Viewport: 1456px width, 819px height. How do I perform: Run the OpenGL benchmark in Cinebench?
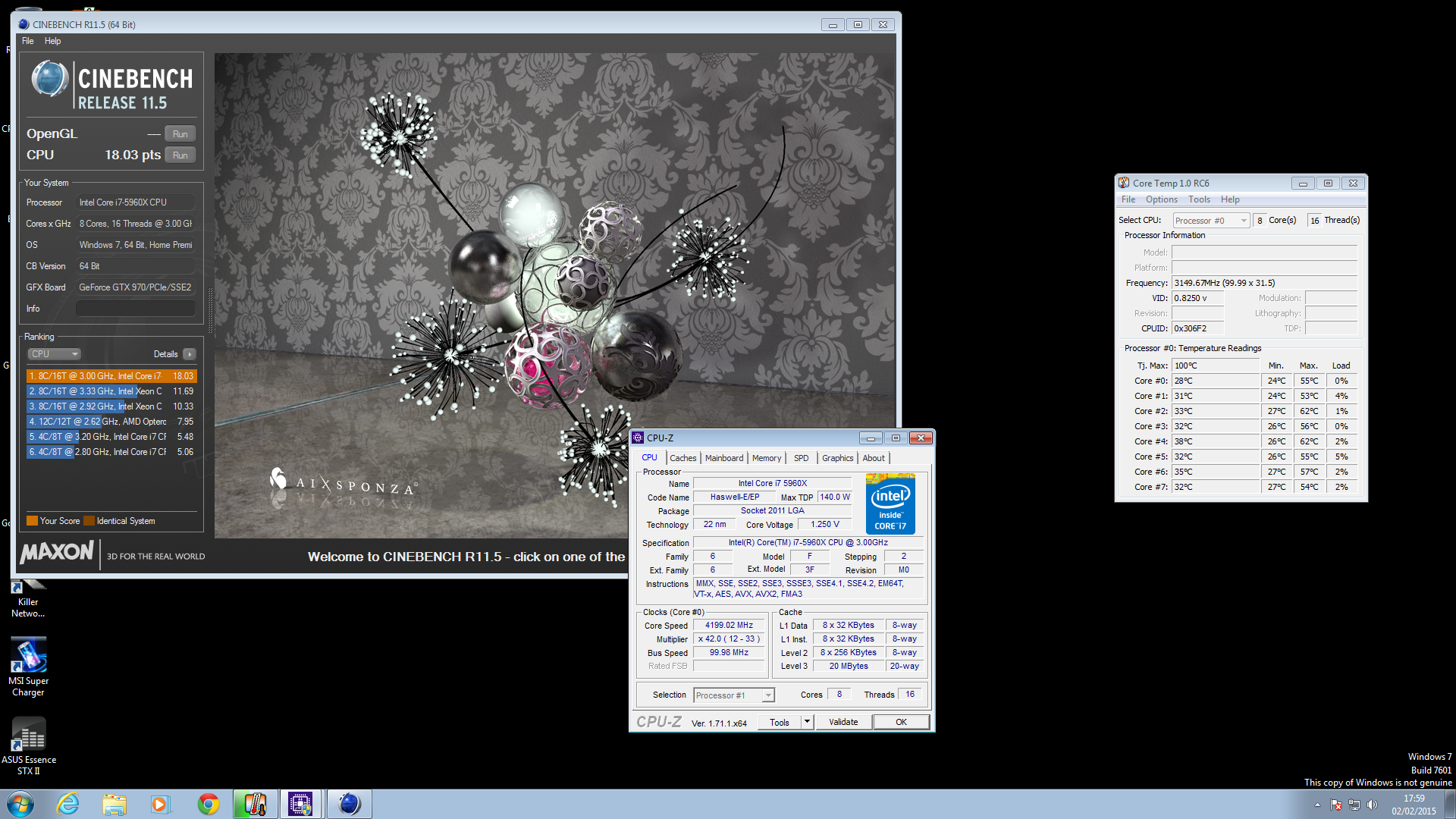pos(180,134)
